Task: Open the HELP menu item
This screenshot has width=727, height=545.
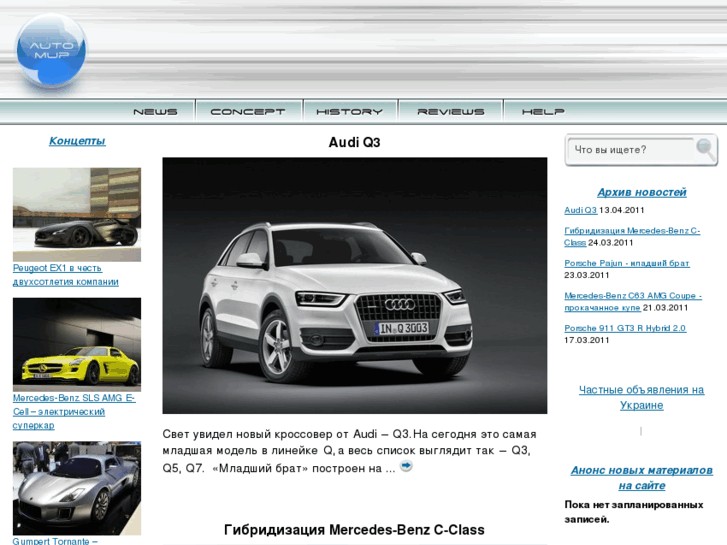Action: point(543,112)
